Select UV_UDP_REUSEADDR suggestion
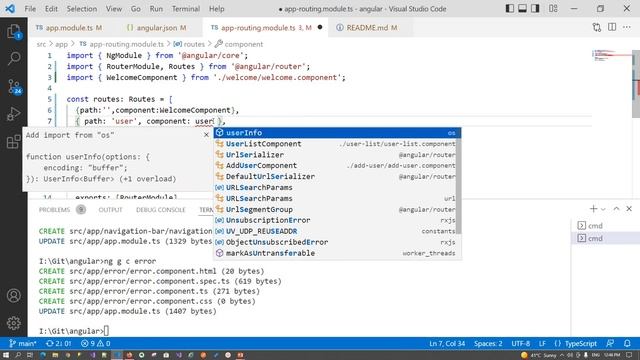Viewport: 640px width, 360px height. (x=335, y=231)
